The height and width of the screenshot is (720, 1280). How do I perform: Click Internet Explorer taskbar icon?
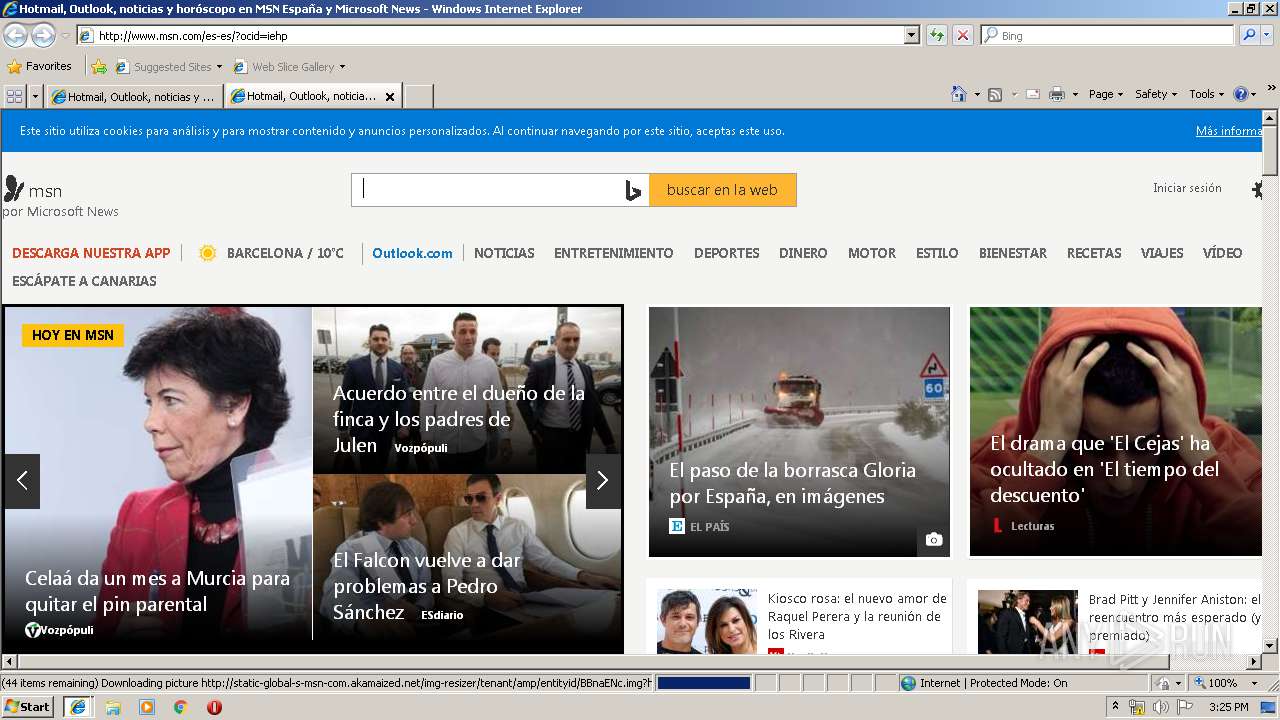pyautogui.click(x=78, y=707)
